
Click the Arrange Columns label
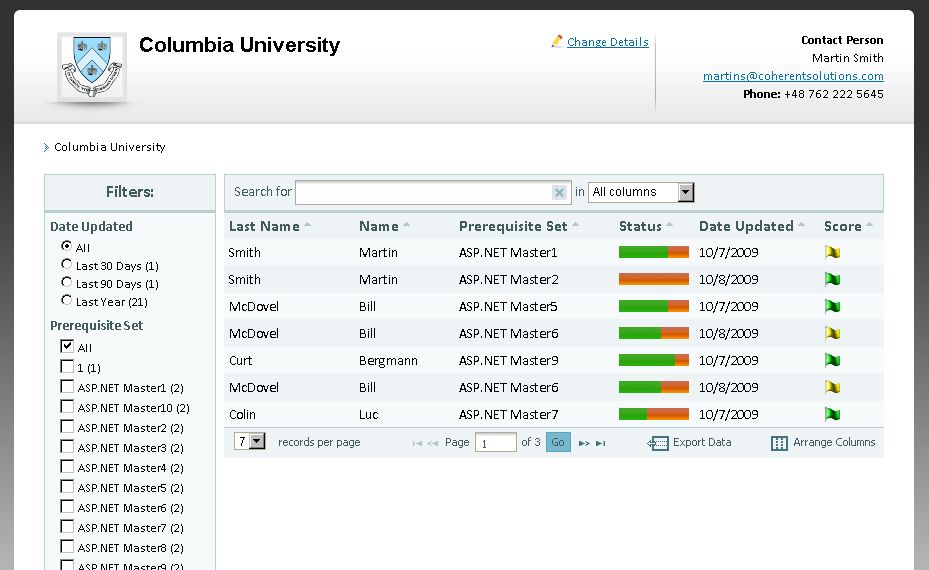point(834,443)
